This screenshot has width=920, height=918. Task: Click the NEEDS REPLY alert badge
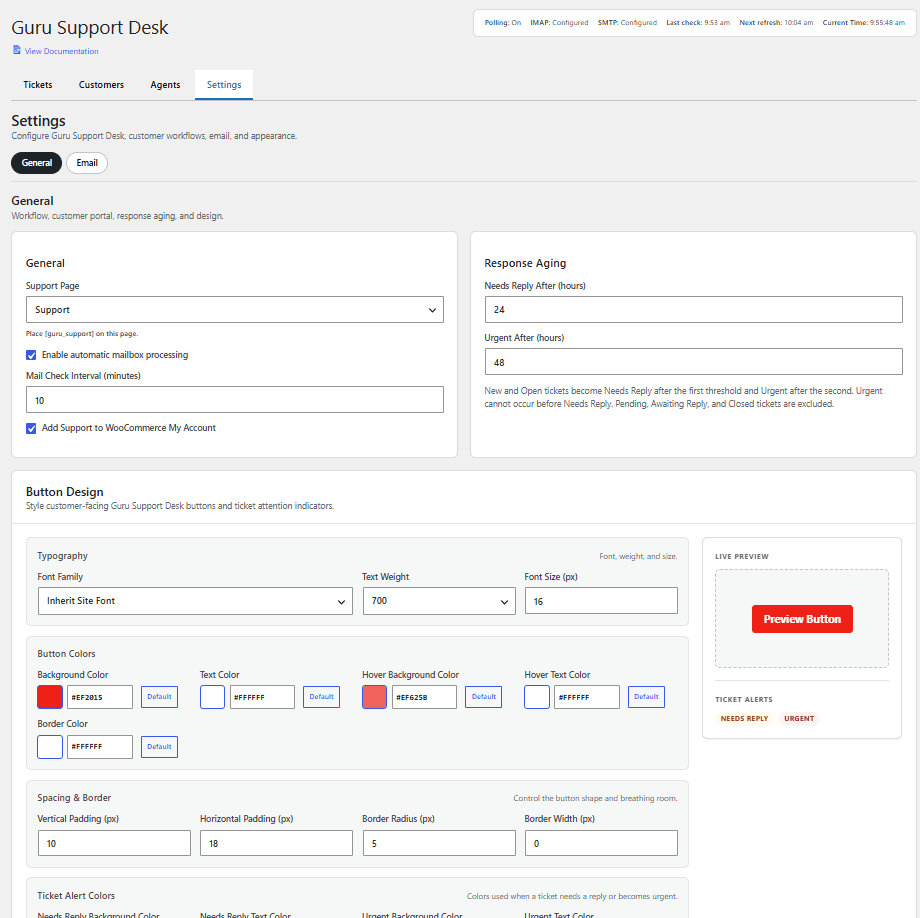744,719
